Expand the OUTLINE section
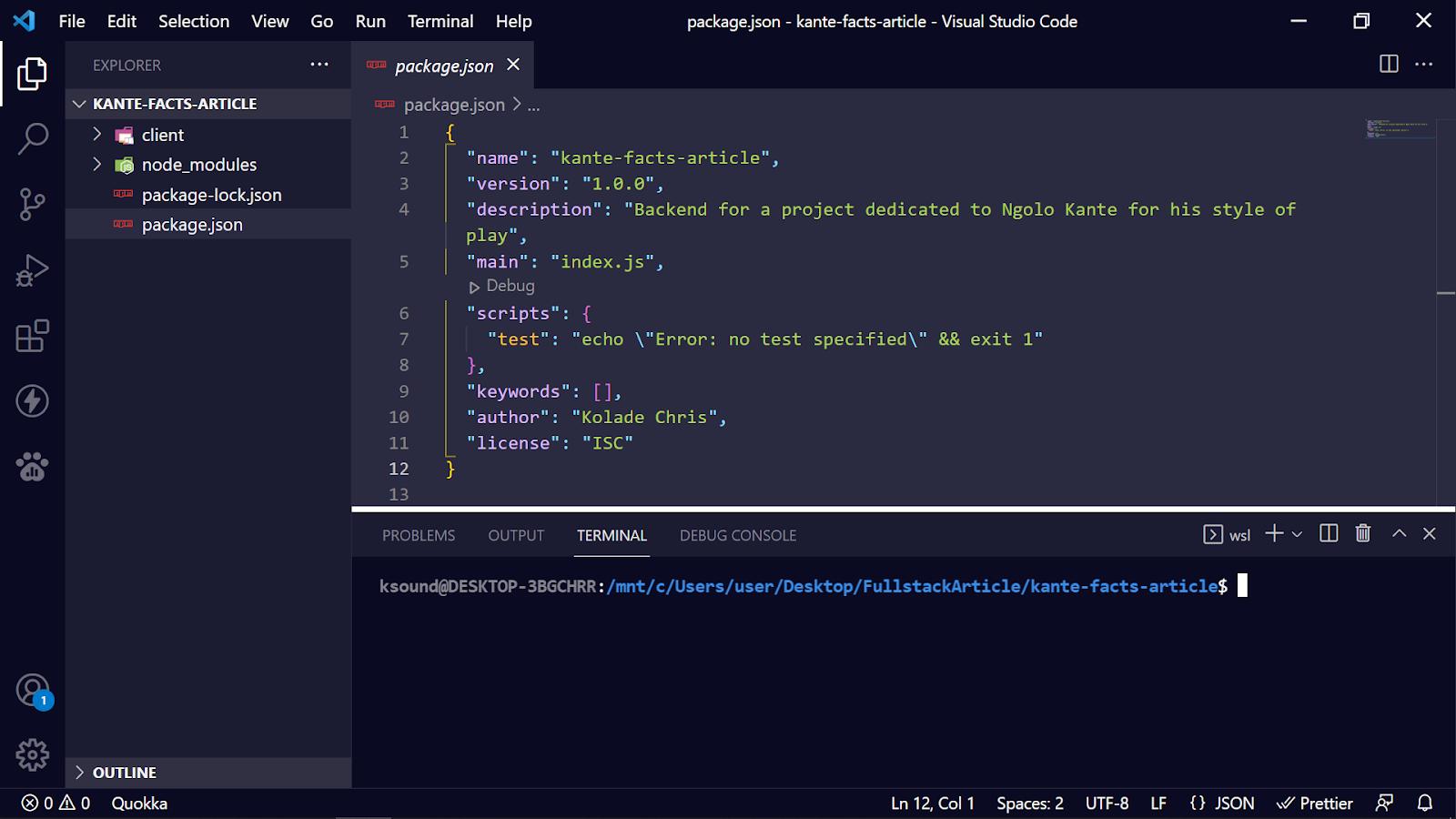Viewport: 1456px width, 819px height. [124, 773]
